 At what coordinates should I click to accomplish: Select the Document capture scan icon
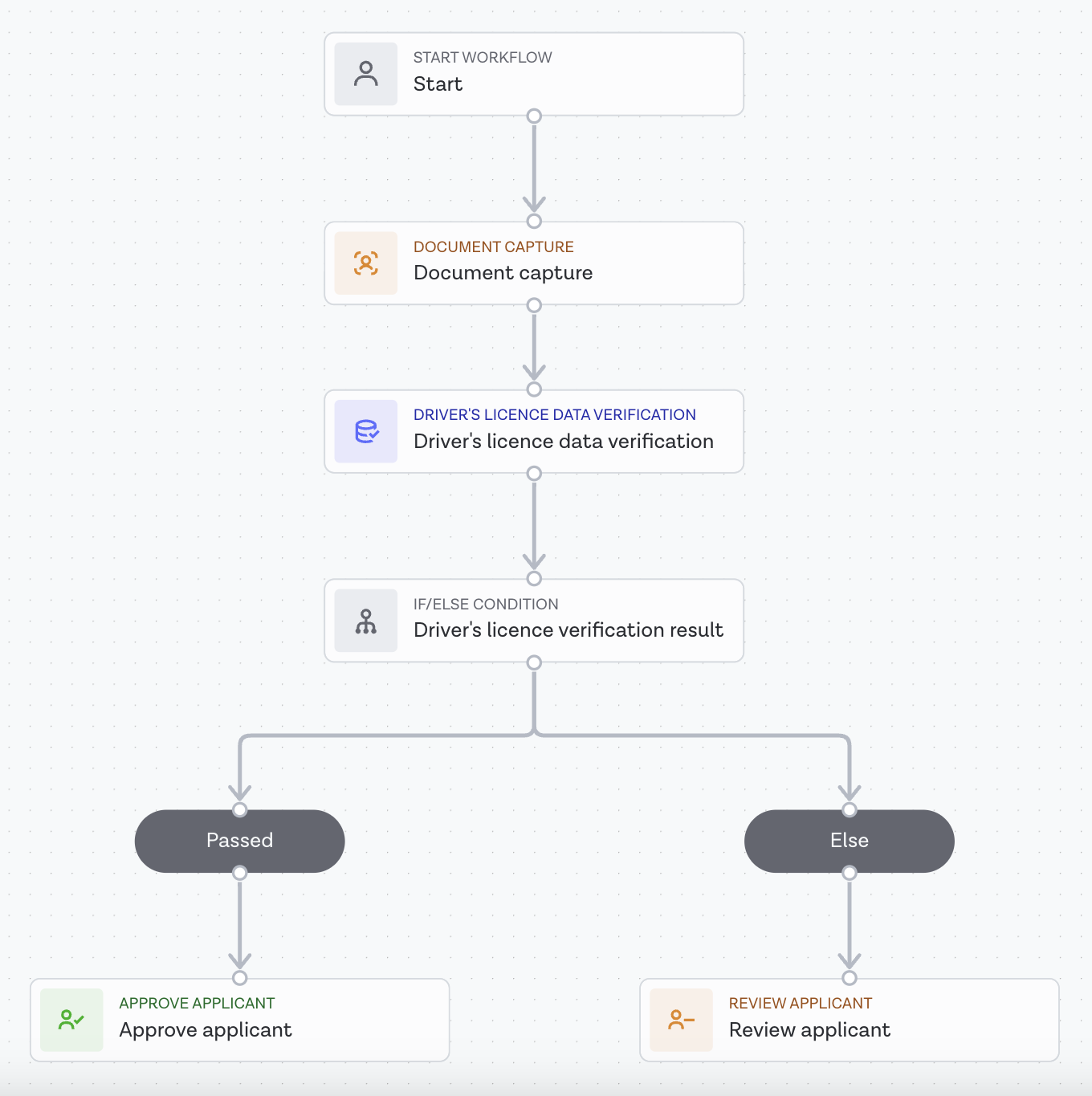point(365,263)
